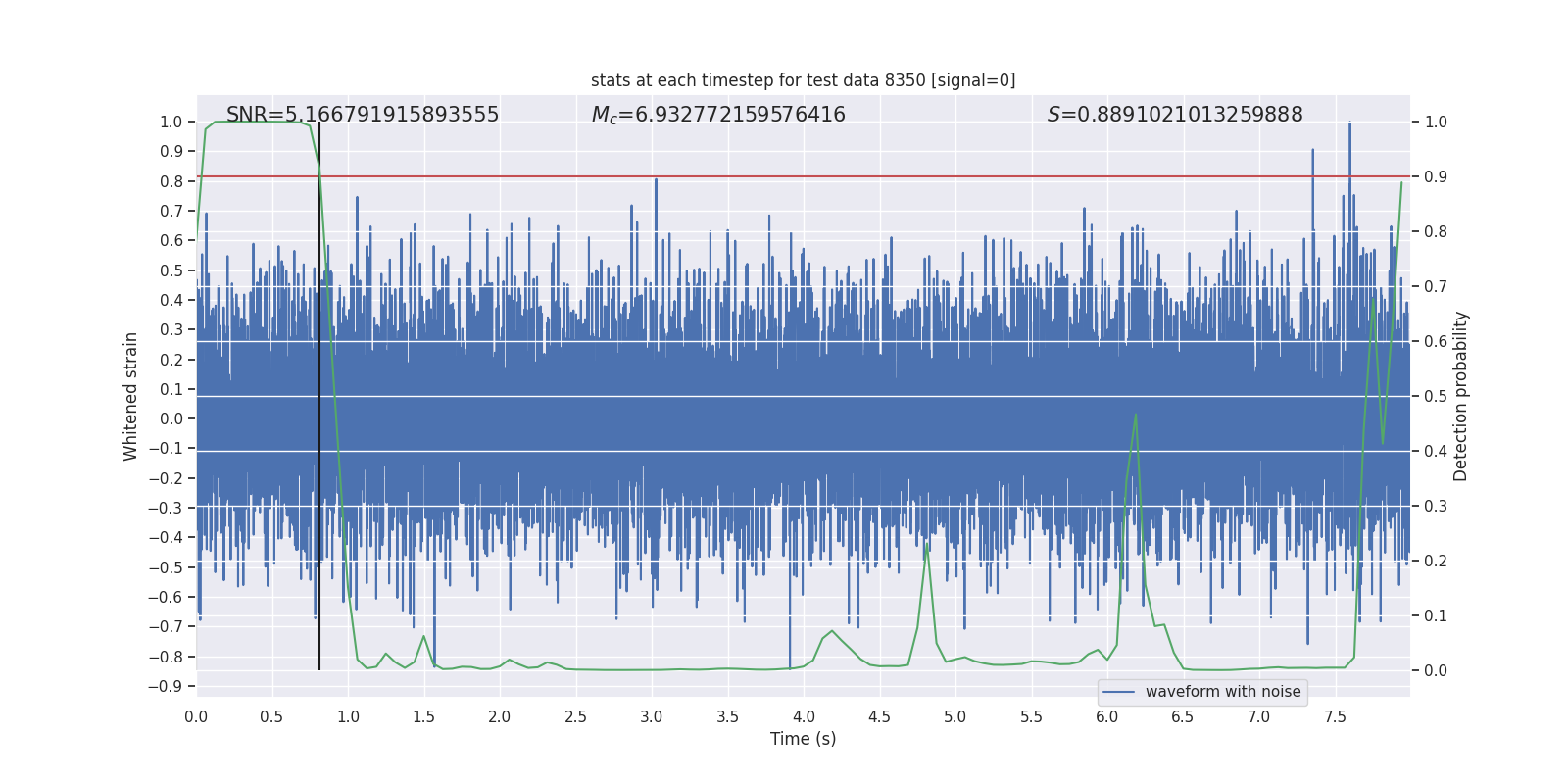Click the 'Detection probability' axis label

pyautogui.click(x=1460, y=397)
